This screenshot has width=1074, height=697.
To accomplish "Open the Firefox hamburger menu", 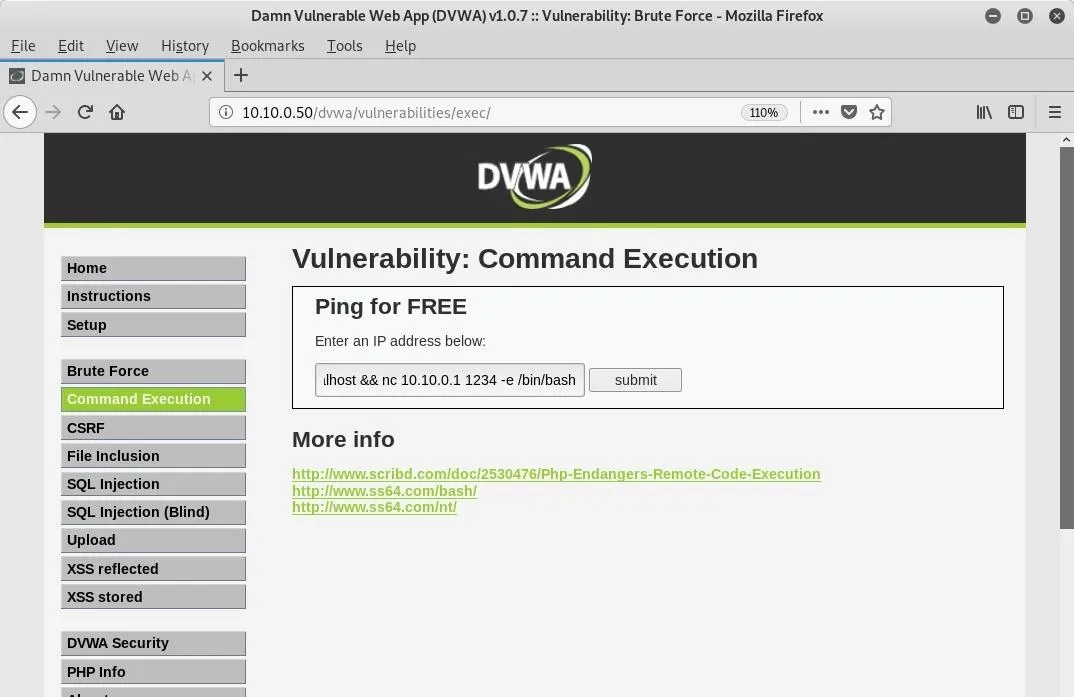I will [1055, 112].
